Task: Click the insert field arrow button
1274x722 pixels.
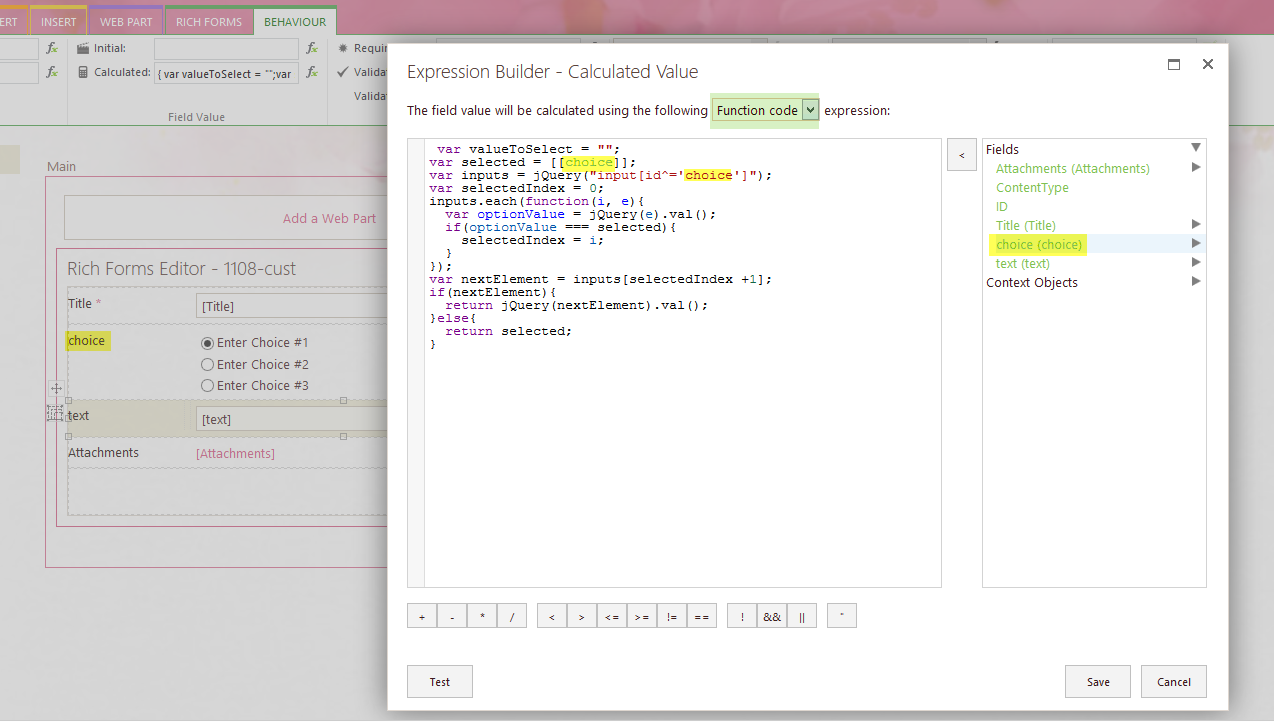Action: (961, 155)
